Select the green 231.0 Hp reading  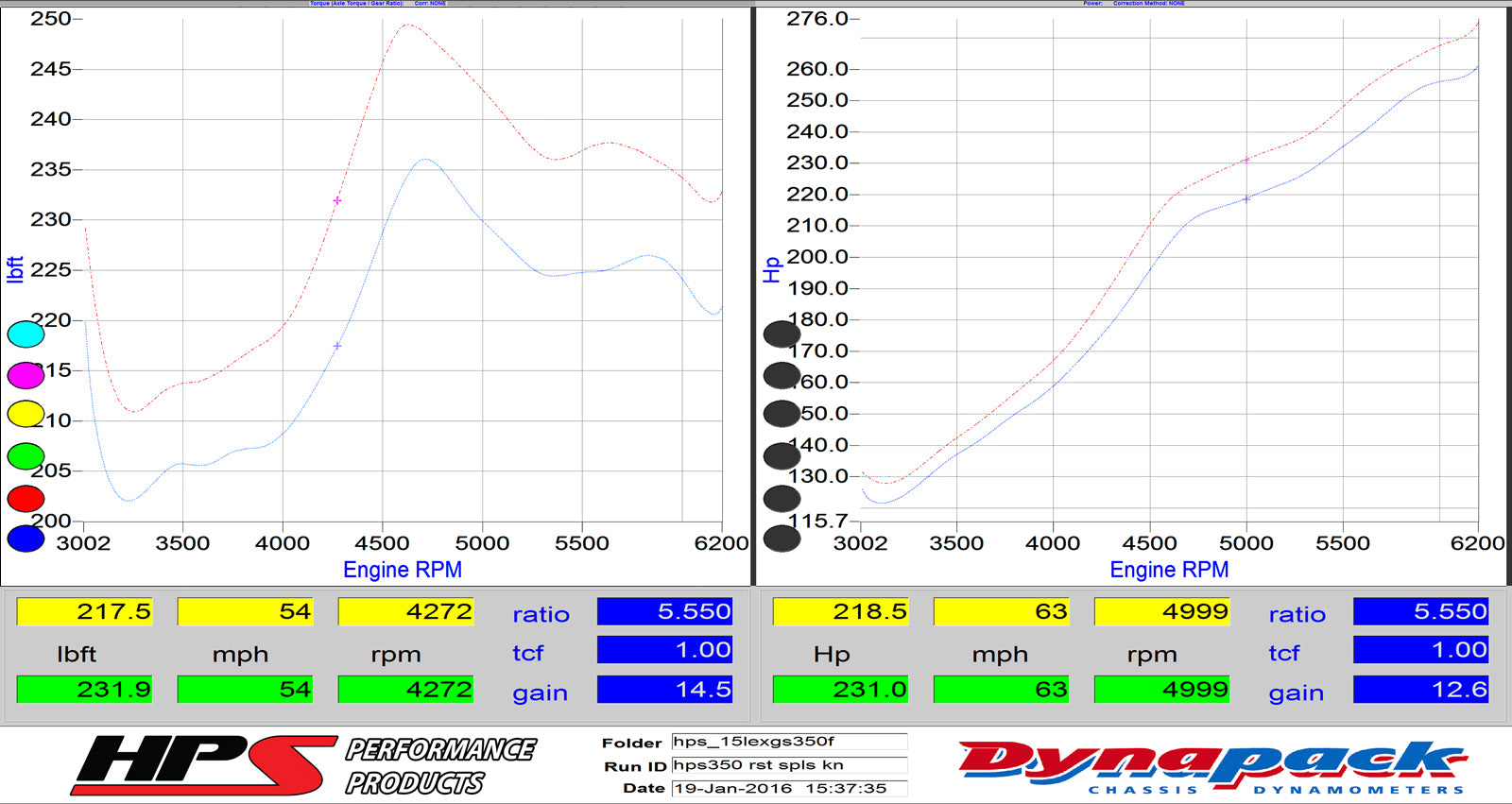click(840, 690)
